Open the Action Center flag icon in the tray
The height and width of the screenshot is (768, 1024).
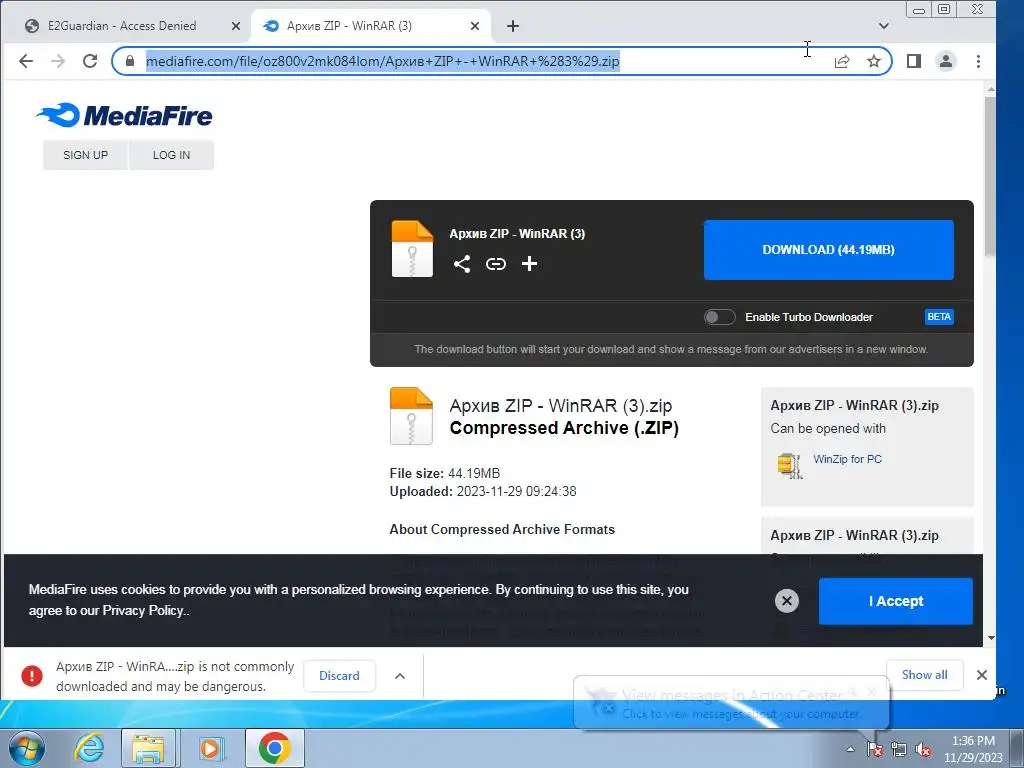(874, 750)
